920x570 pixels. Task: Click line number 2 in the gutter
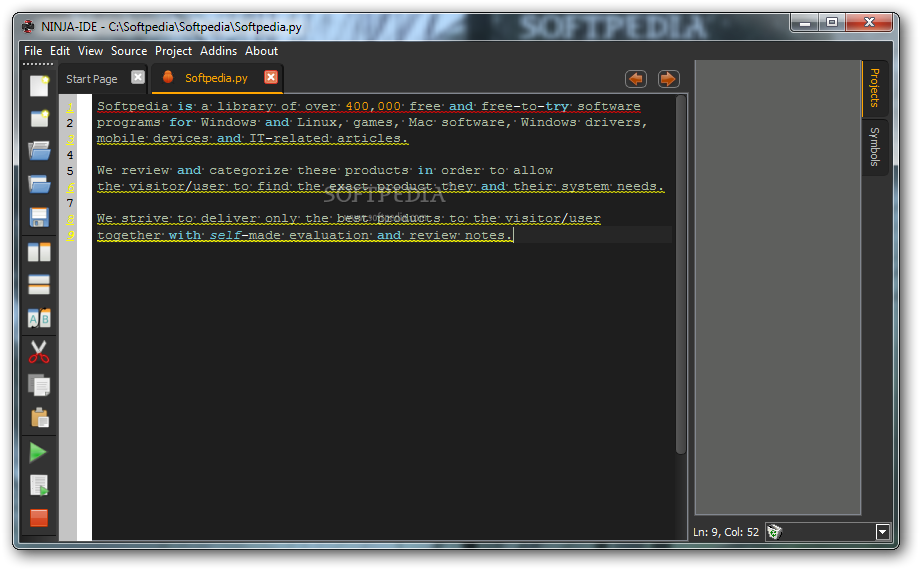(70, 123)
